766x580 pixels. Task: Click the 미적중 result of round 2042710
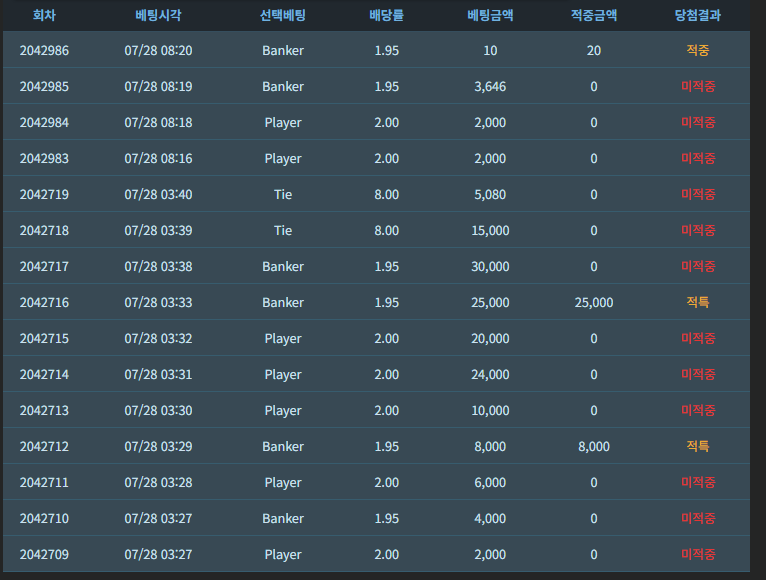tap(698, 518)
